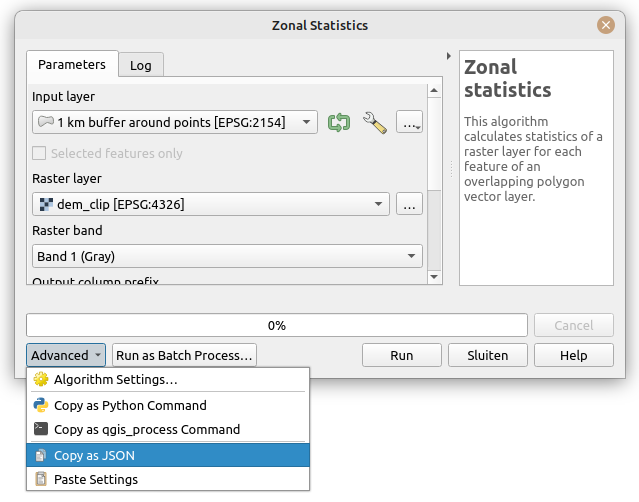The width and height of the screenshot is (639, 502).
Task: Click the terminal icon for qgis_process command
Action: click(x=41, y=429)
